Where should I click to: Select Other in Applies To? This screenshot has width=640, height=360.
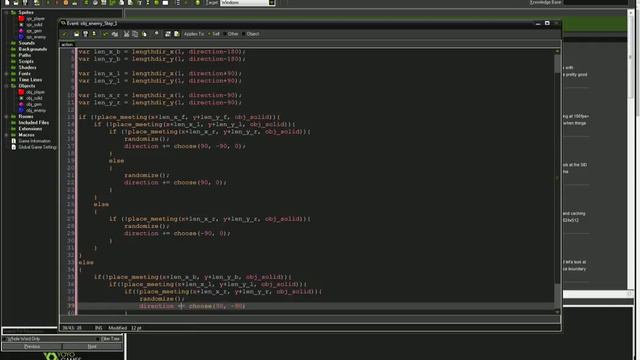(231, 34)
